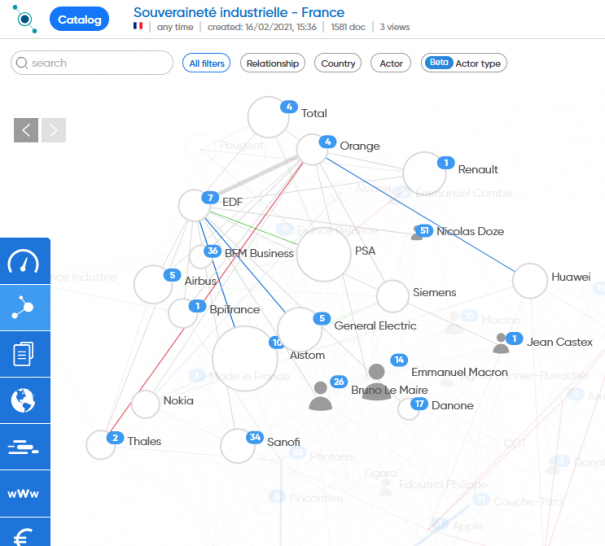Select the Bpifrance node circle

pyautogui.click(x=183, y=313)
